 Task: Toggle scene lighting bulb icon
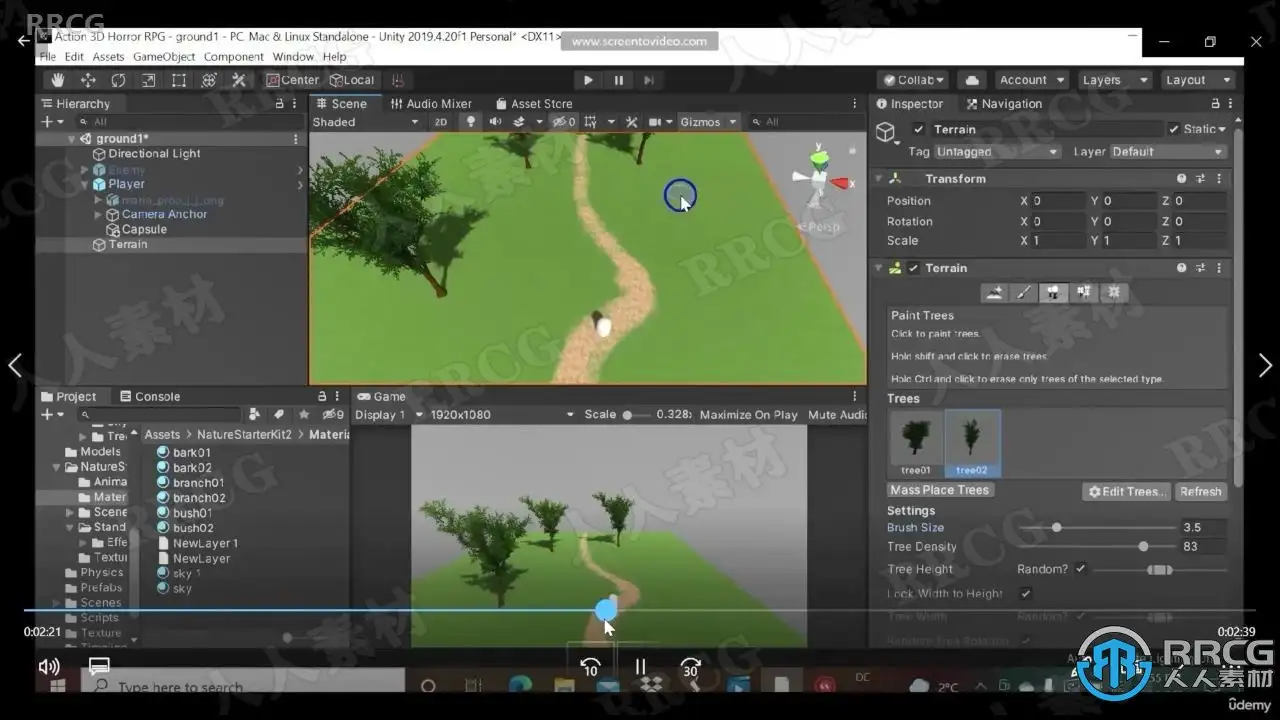(x=471, y=122)
